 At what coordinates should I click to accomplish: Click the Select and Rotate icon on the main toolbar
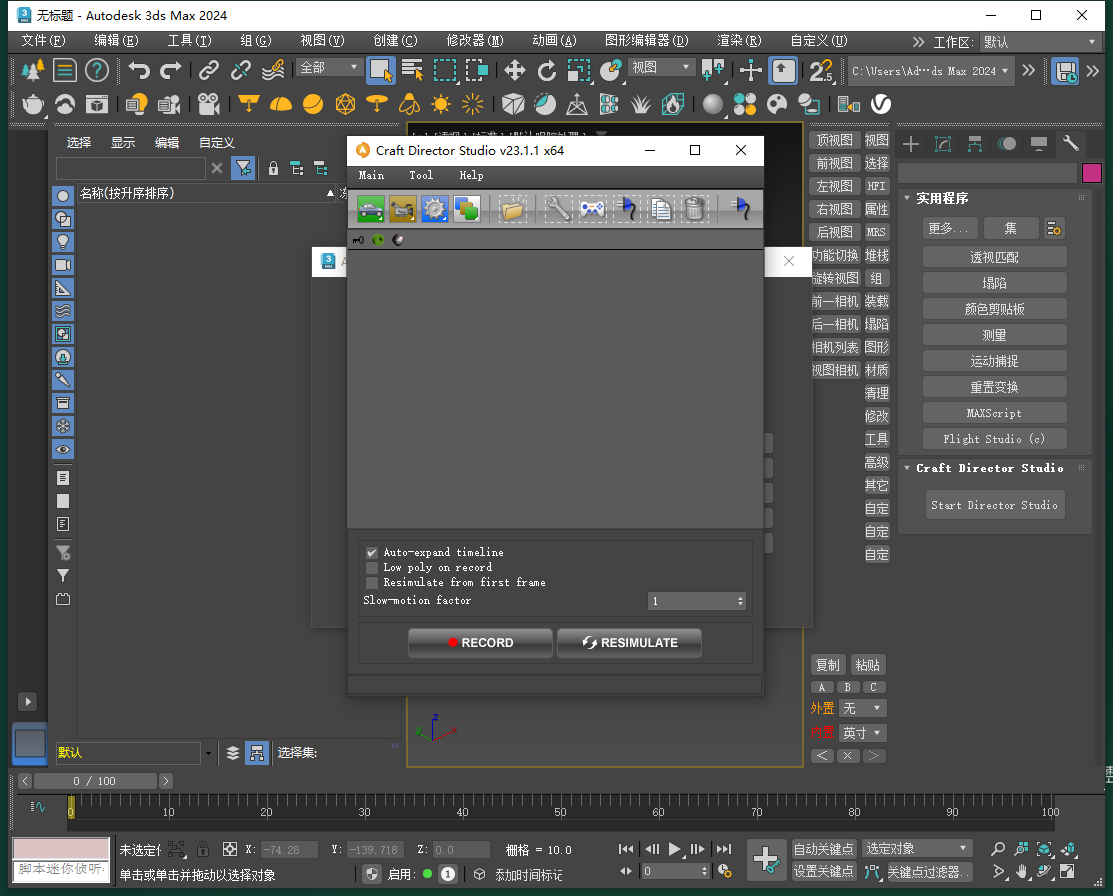[x=546, y=71]
